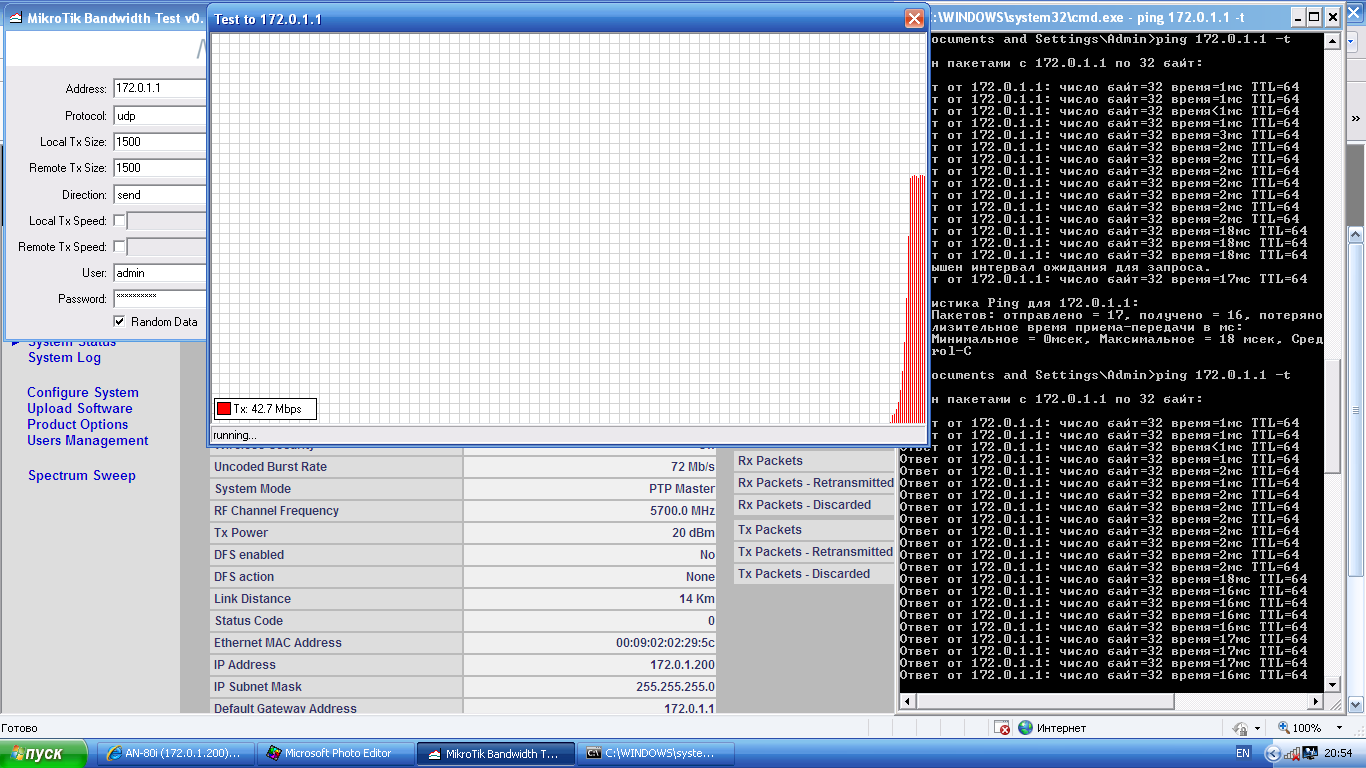Screen dimensions: 1366x768
Task: Switch to the Microsoft Photo Editor taskbar window
Action: click(x=335, y=753)
